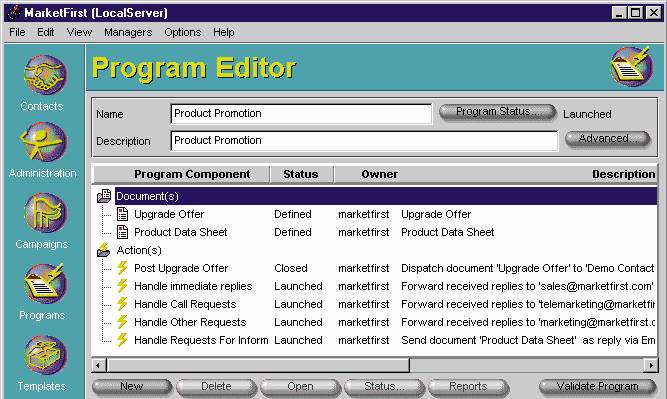Screen dimensions: 667x399
Task: Open the Options menu
Action: coord(183,32)
